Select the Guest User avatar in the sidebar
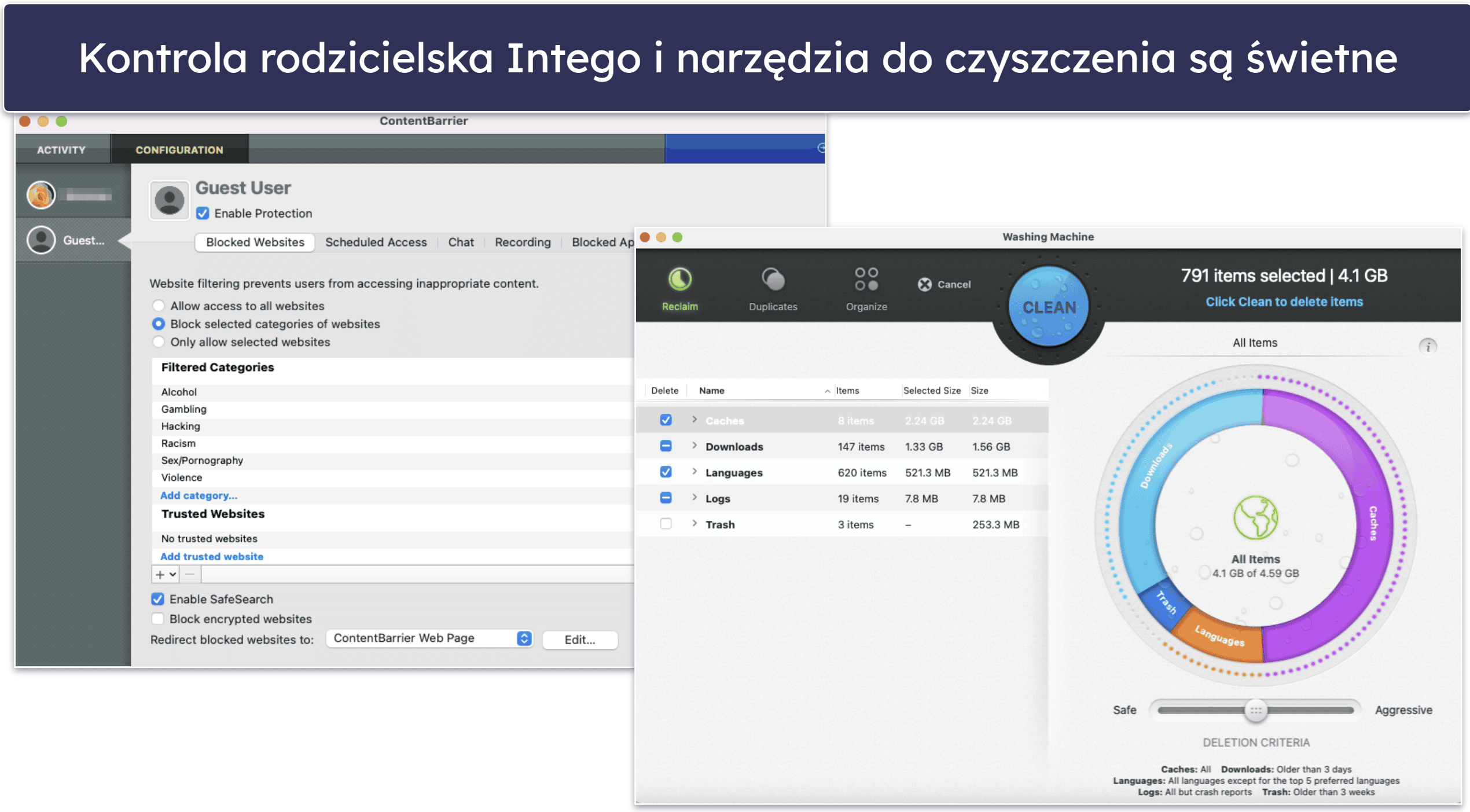 tap(41, 240)
